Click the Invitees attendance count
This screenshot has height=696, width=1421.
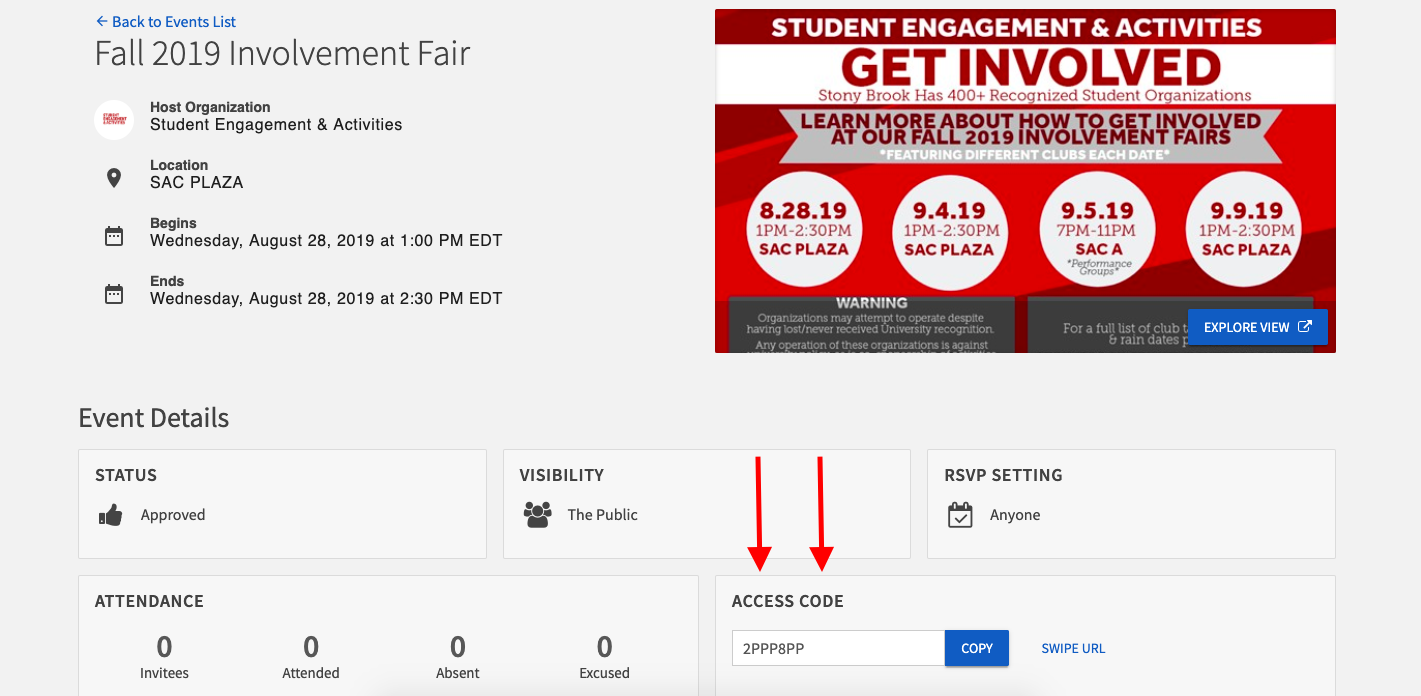(x=164, y=647)
